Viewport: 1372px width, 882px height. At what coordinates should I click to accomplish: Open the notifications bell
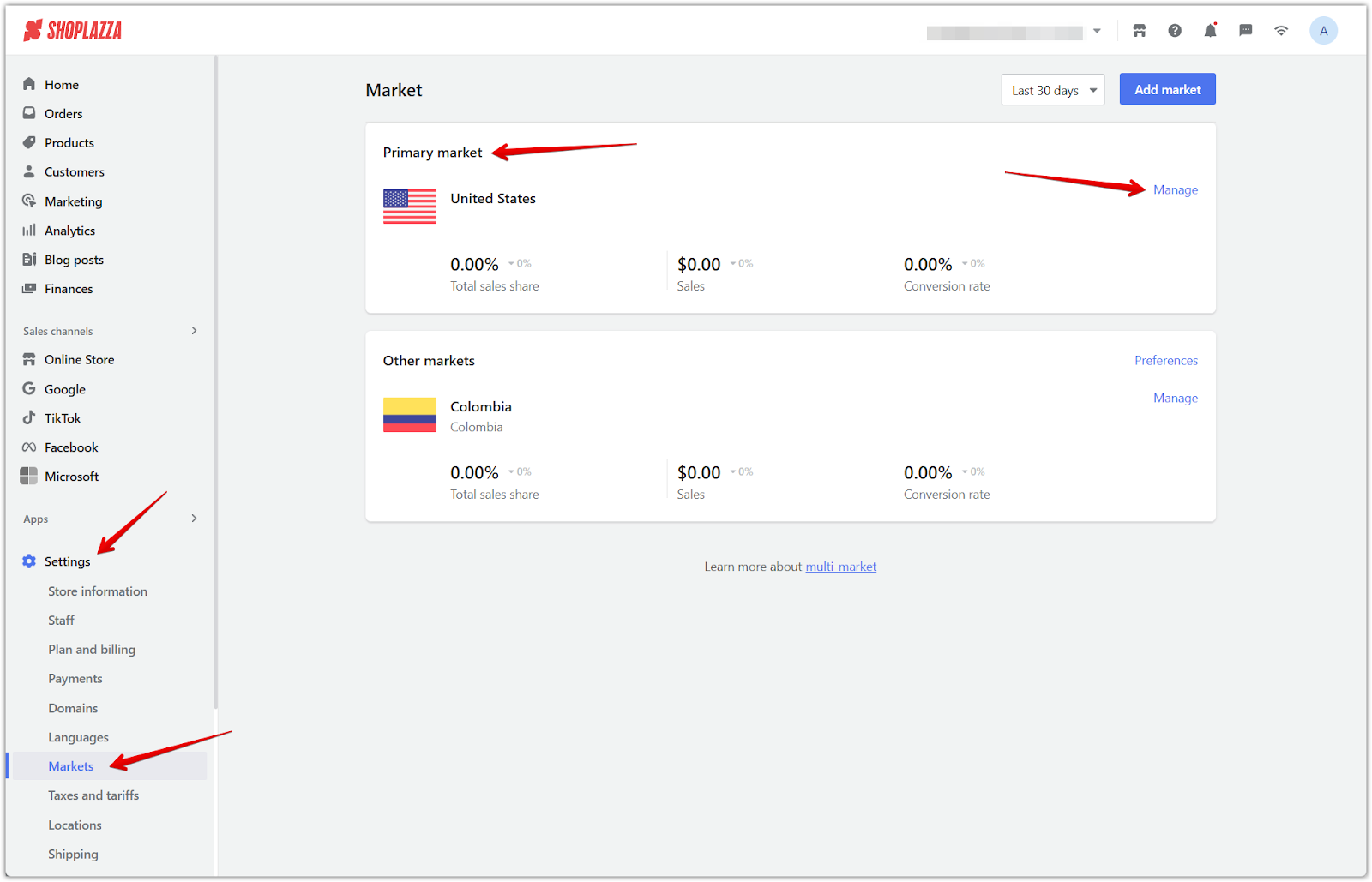click(x=1210, y=31)
